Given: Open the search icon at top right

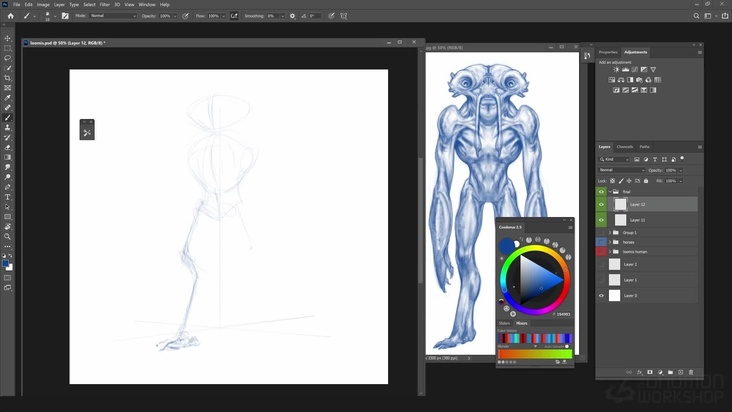Looking at the screenshot, I should 696,16.
